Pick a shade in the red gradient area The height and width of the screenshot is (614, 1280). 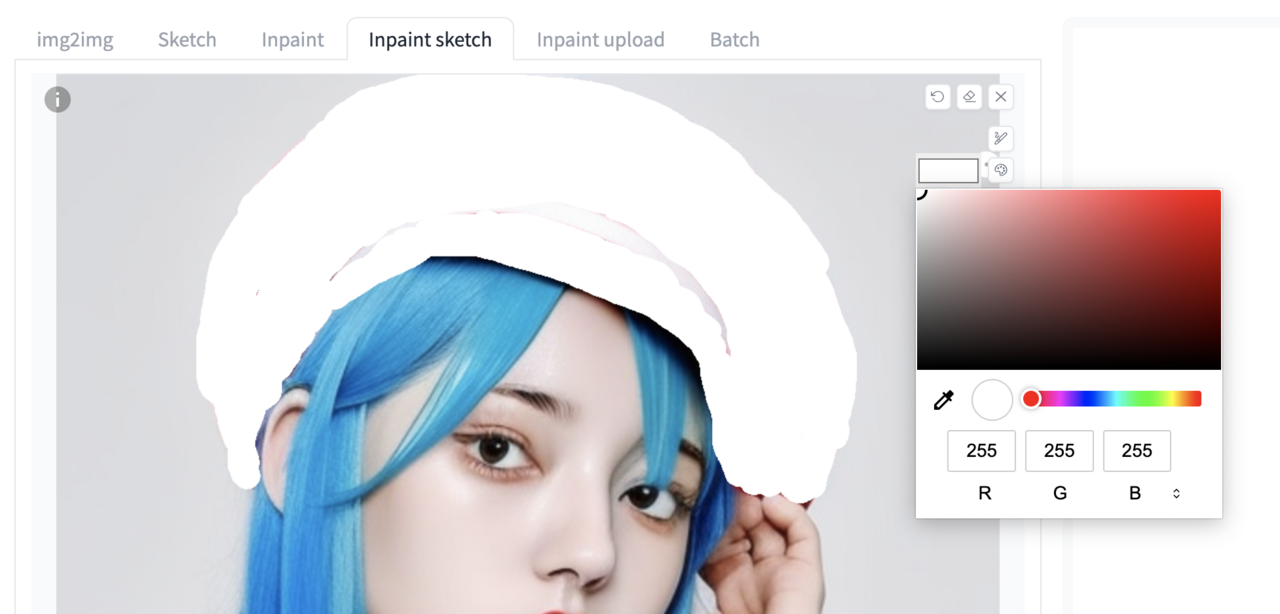click(x=1069, y=280)
